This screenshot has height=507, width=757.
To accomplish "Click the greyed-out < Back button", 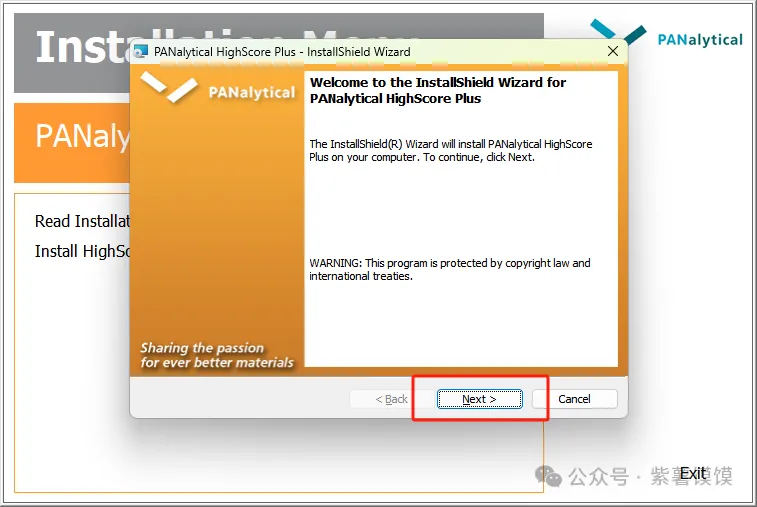I will pyautogui.click(x=392, y=399).
